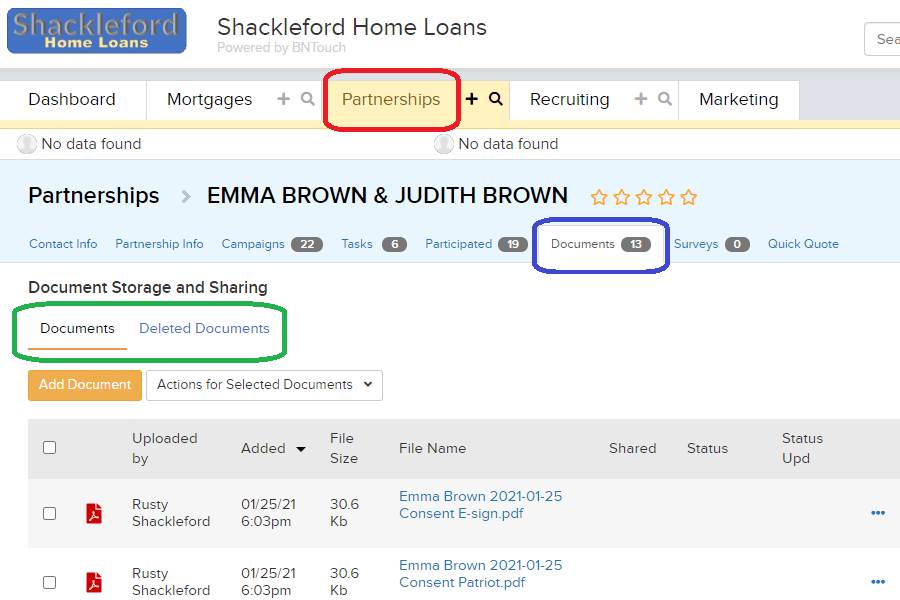Click the File Size column header

(344, 448)
